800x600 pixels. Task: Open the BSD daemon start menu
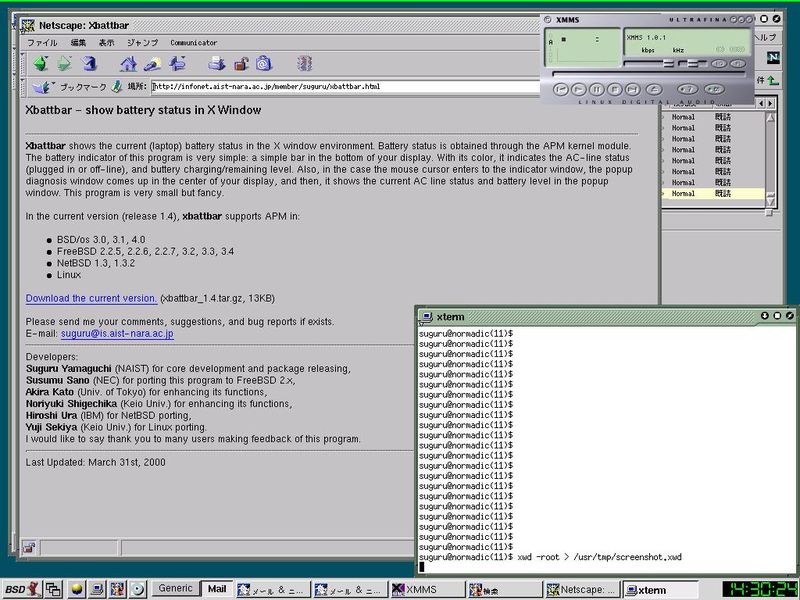pyautogui.click(x=22, y=589)
